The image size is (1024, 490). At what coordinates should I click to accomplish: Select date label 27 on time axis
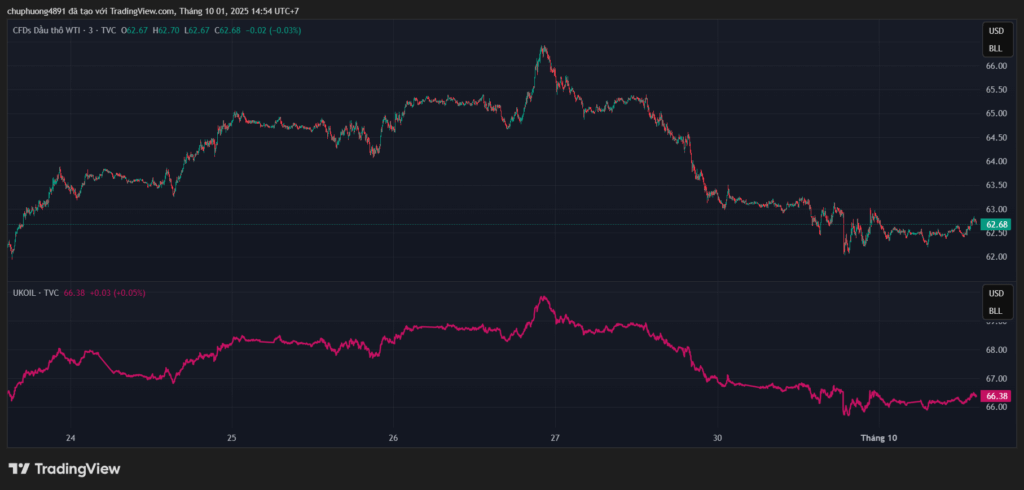[555, 438]
